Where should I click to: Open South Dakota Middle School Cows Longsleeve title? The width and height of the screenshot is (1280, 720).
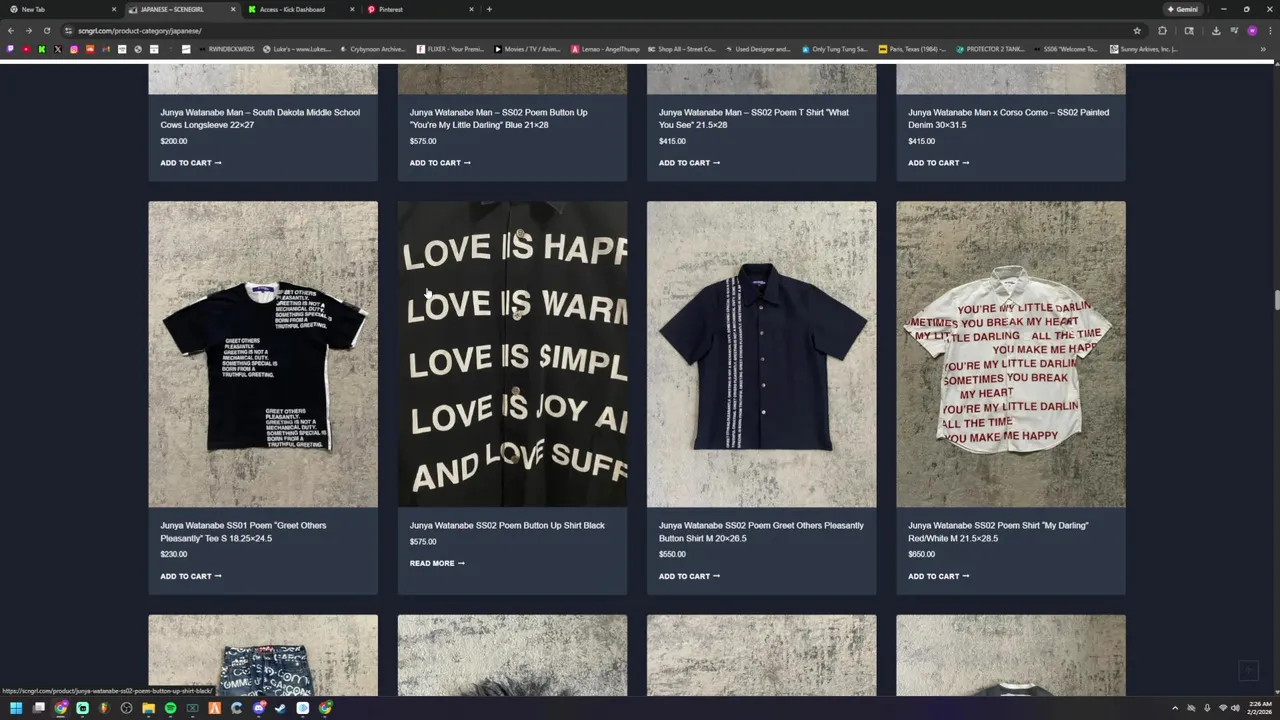[260, 118]
